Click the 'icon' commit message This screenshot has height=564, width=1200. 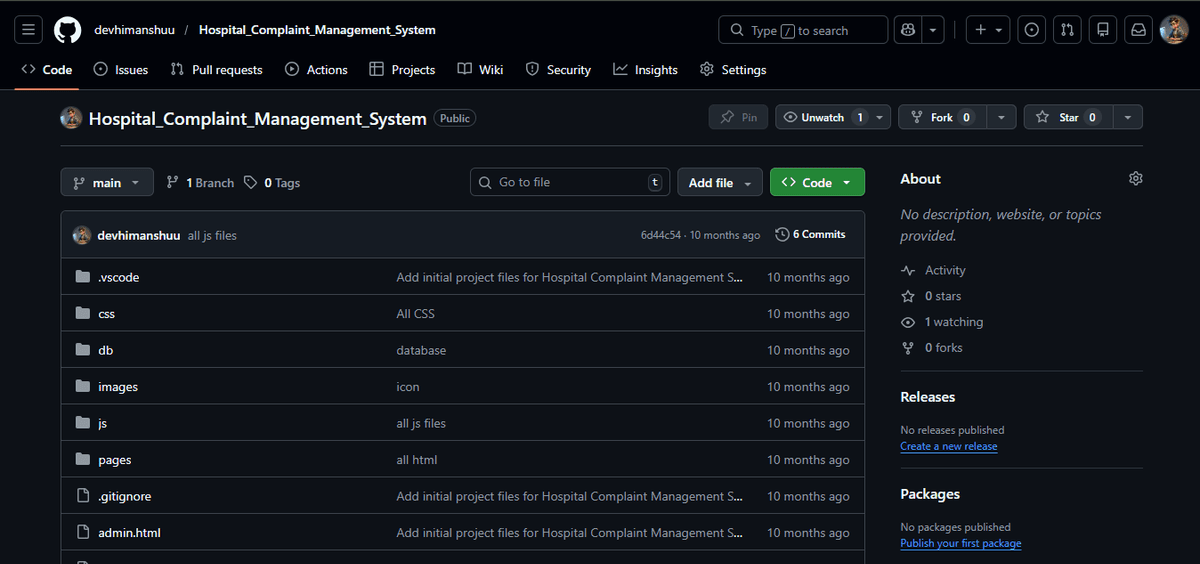408,387
